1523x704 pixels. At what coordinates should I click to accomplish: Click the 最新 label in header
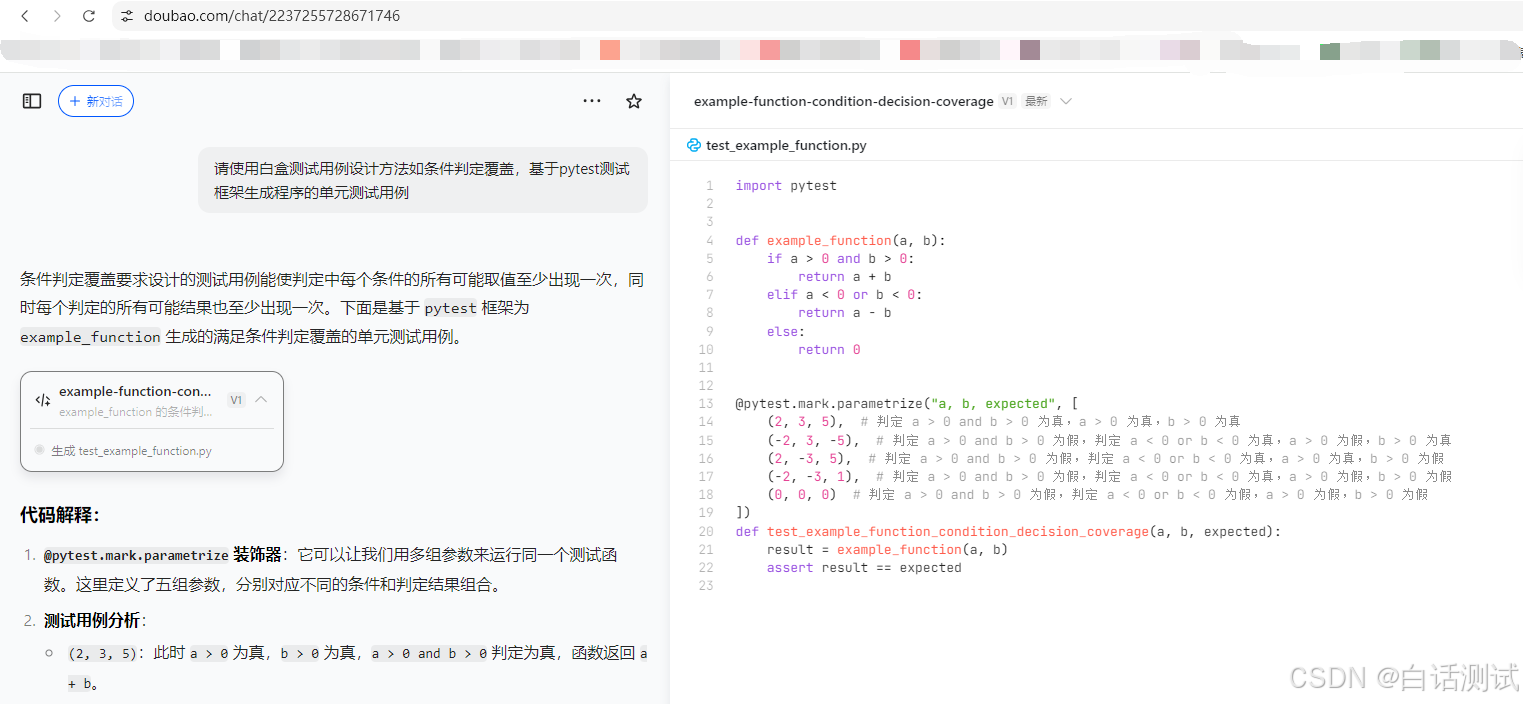tap(1036, 101)
